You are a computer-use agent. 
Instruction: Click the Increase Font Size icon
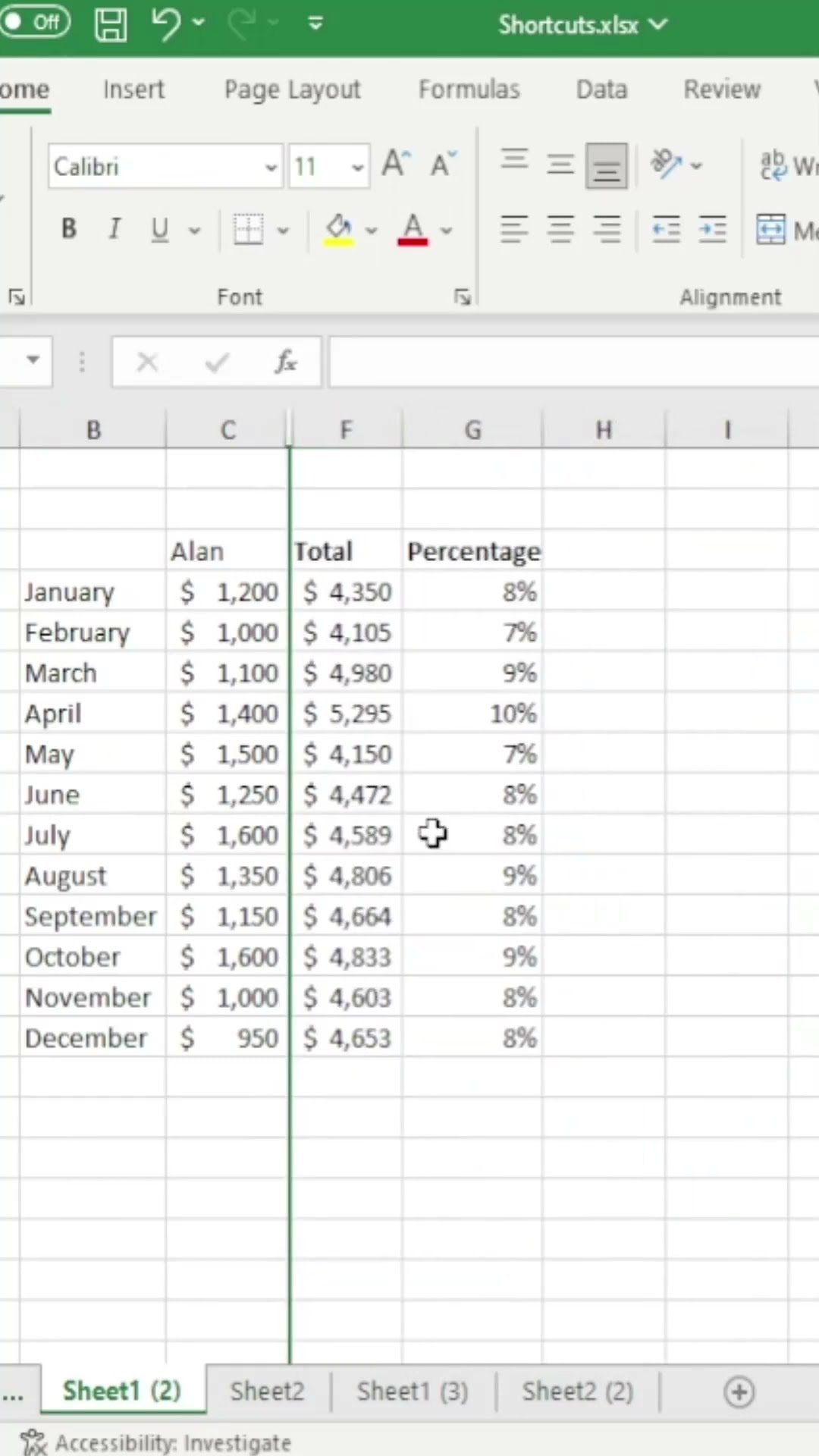[x=395, y=165]
